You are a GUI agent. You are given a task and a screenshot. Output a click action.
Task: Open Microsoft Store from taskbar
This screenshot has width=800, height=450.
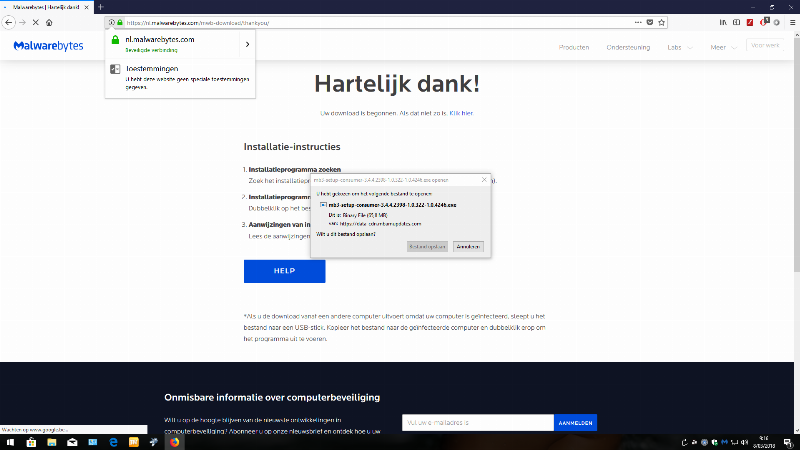[x=31, y=442]
